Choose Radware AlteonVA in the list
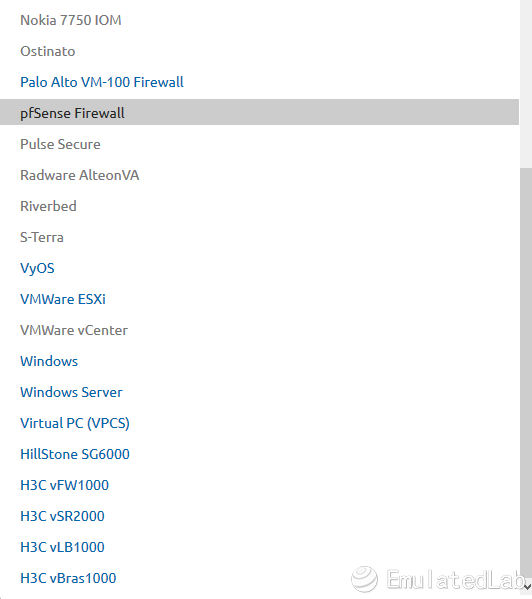 pos(259,175)
